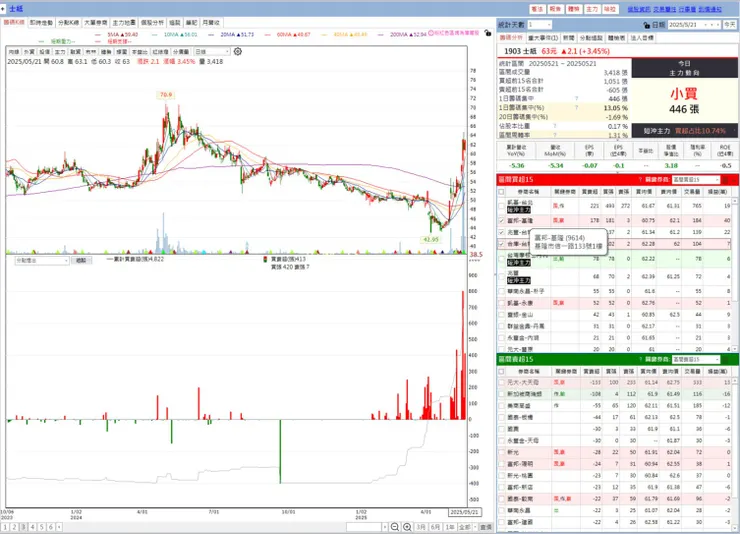Check the 華南永昌-新子 row checkbox
740x534 pixels.
pyautogui.click(x=501, y=291)
